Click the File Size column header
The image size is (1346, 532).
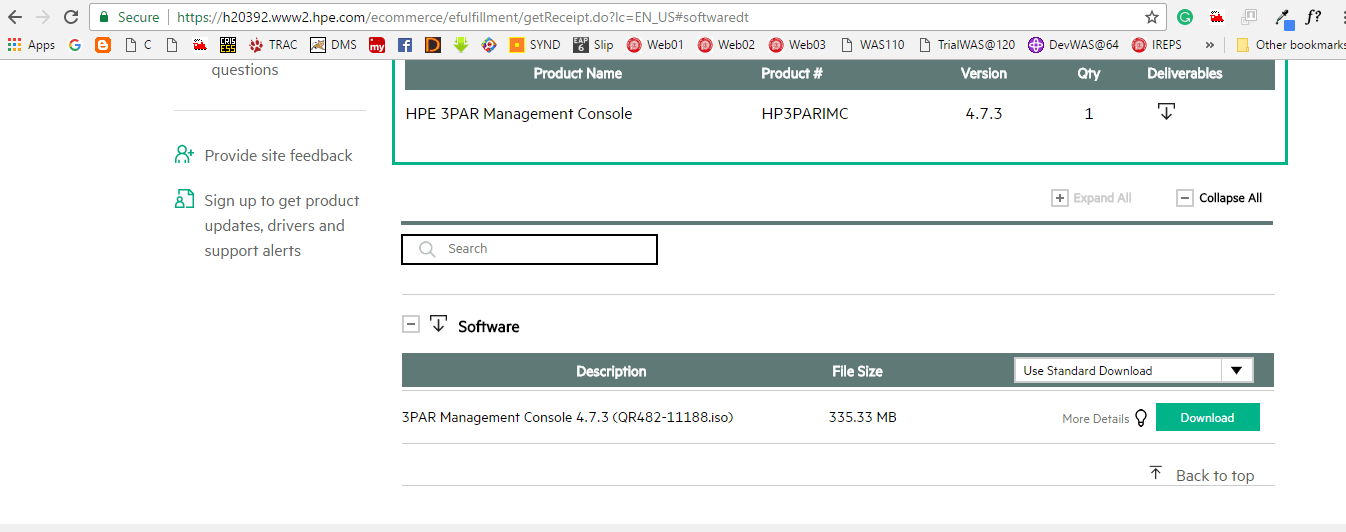857,371
